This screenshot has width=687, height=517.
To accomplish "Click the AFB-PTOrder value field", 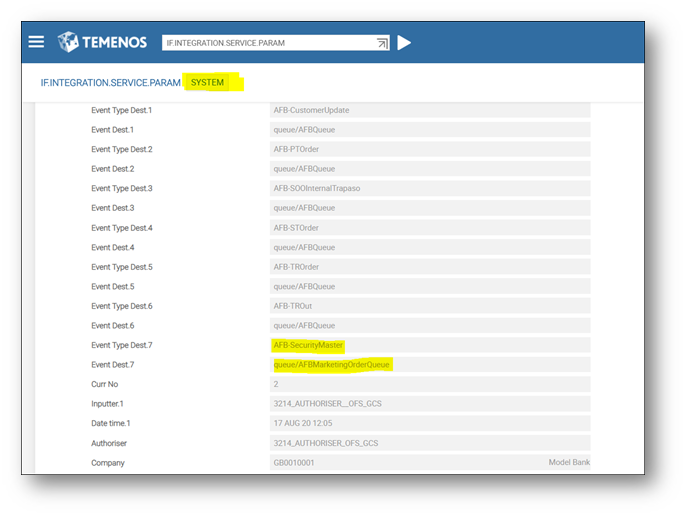I will 429,149.
